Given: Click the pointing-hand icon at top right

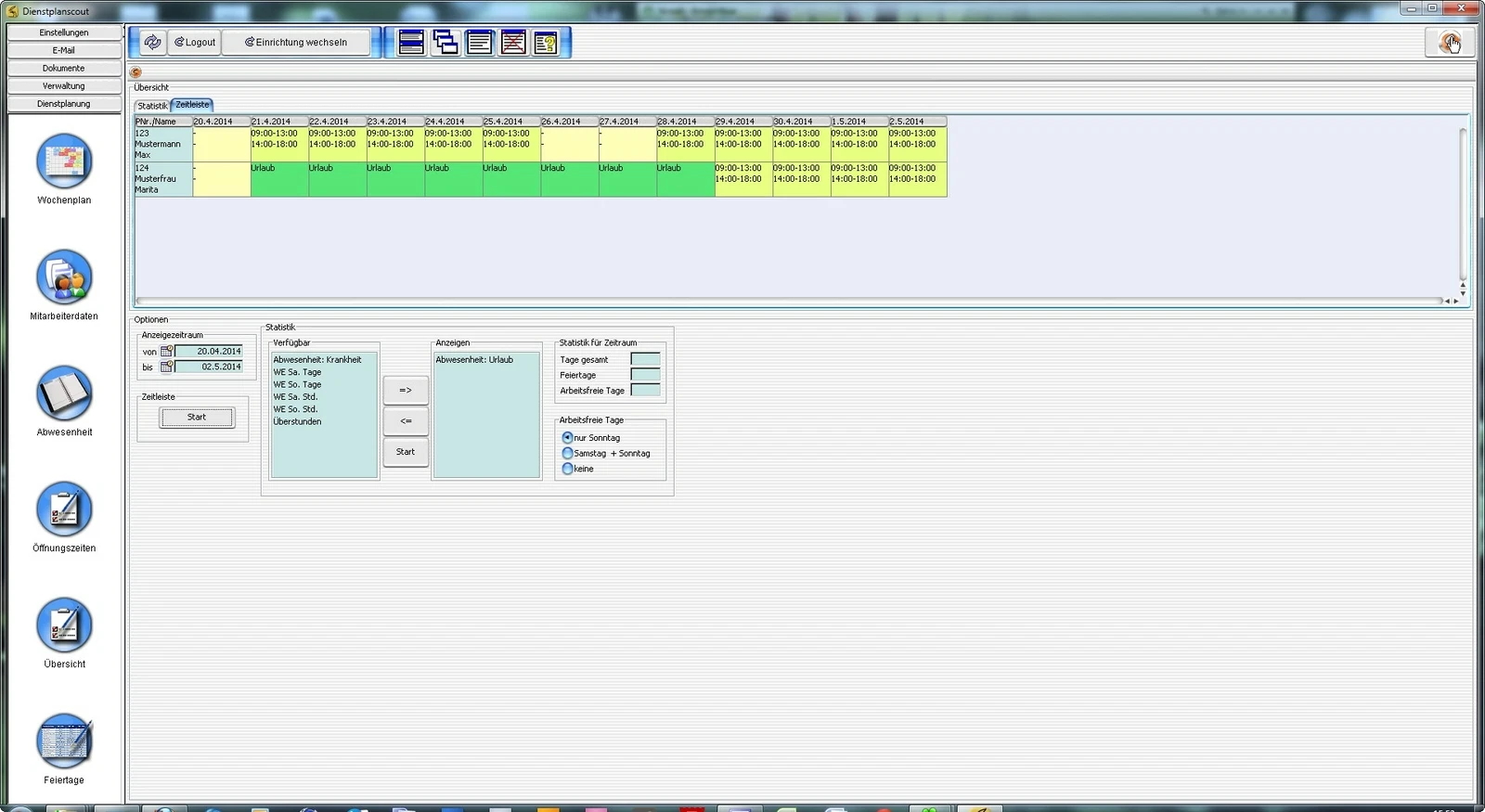Looking at the screenshot, I should (1449, 42).
